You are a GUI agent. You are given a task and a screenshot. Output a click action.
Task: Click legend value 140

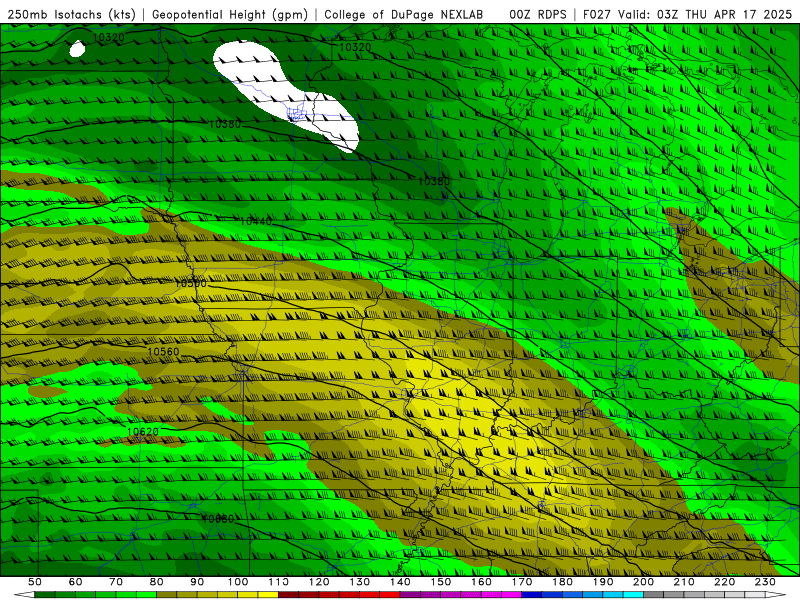(400, 582)
